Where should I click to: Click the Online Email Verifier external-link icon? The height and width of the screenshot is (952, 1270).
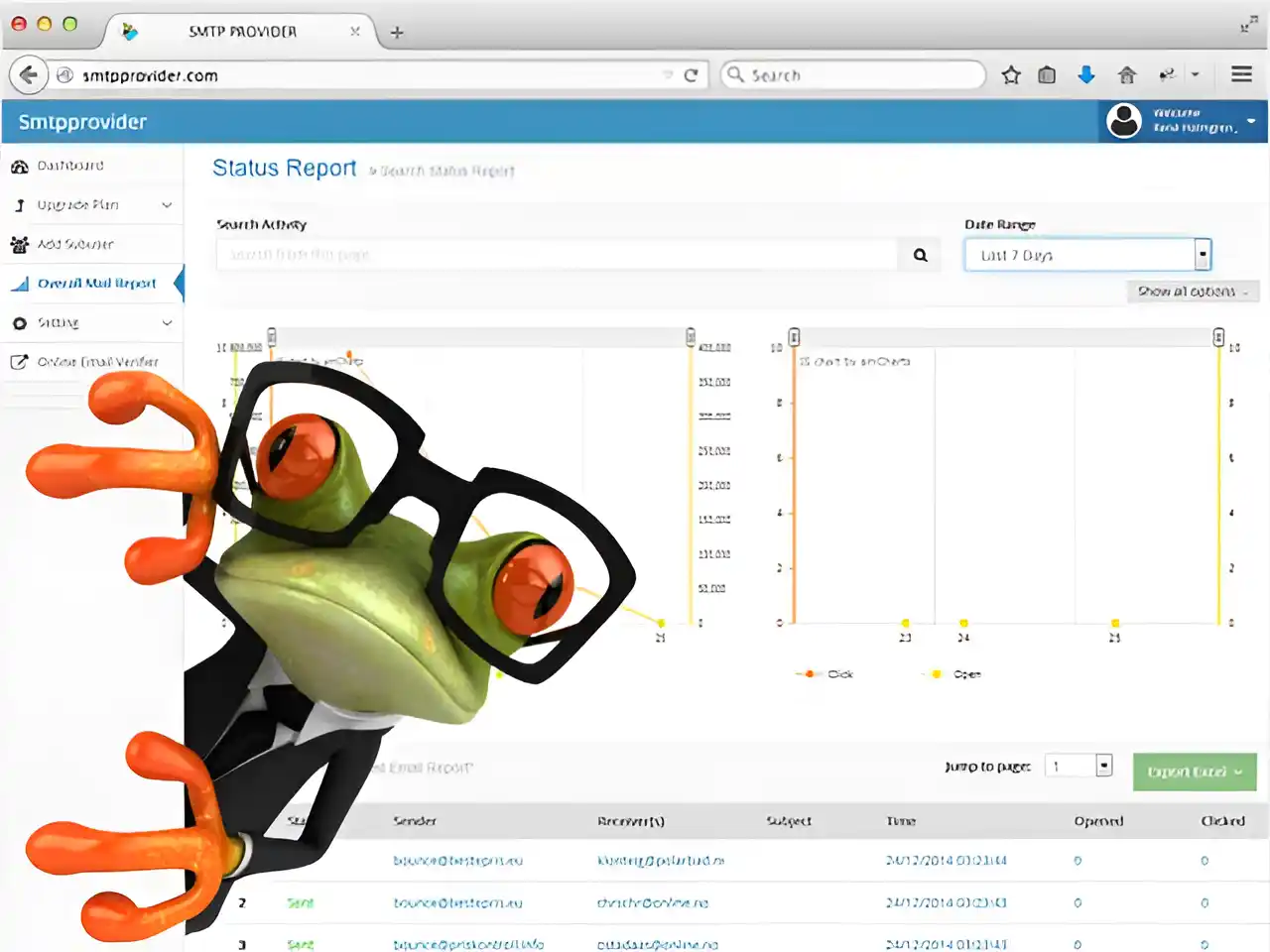pyautogui.click(x=19, y=362)
